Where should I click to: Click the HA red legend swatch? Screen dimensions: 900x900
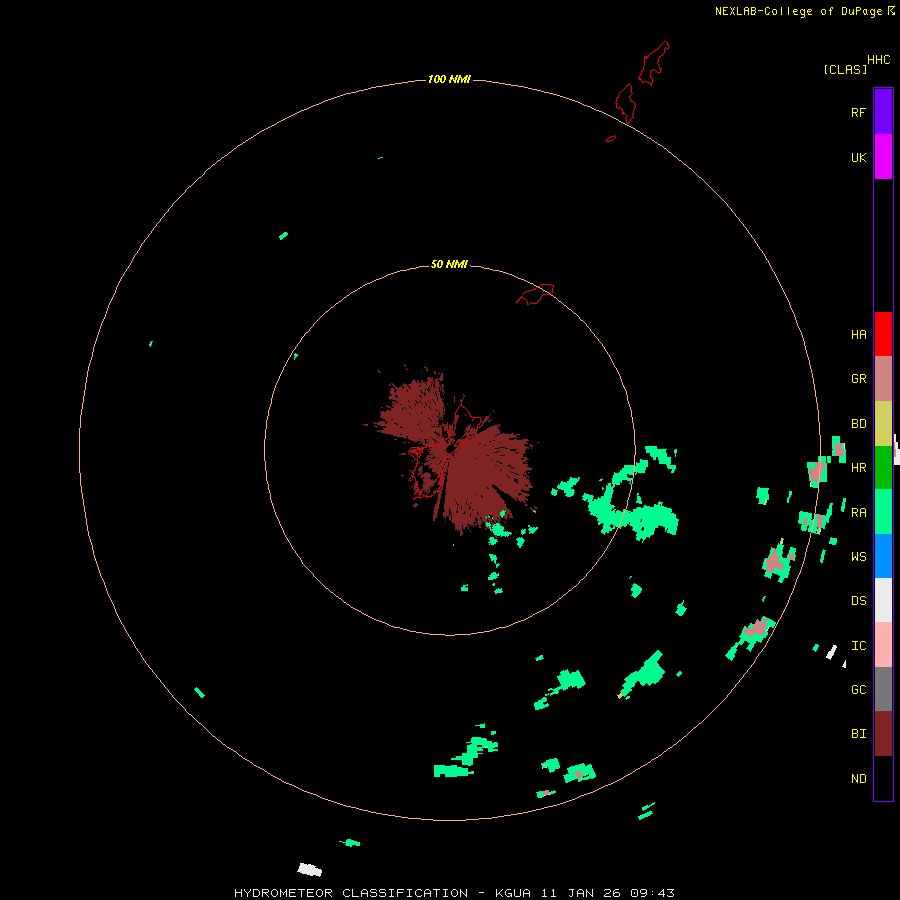(883, 334)
